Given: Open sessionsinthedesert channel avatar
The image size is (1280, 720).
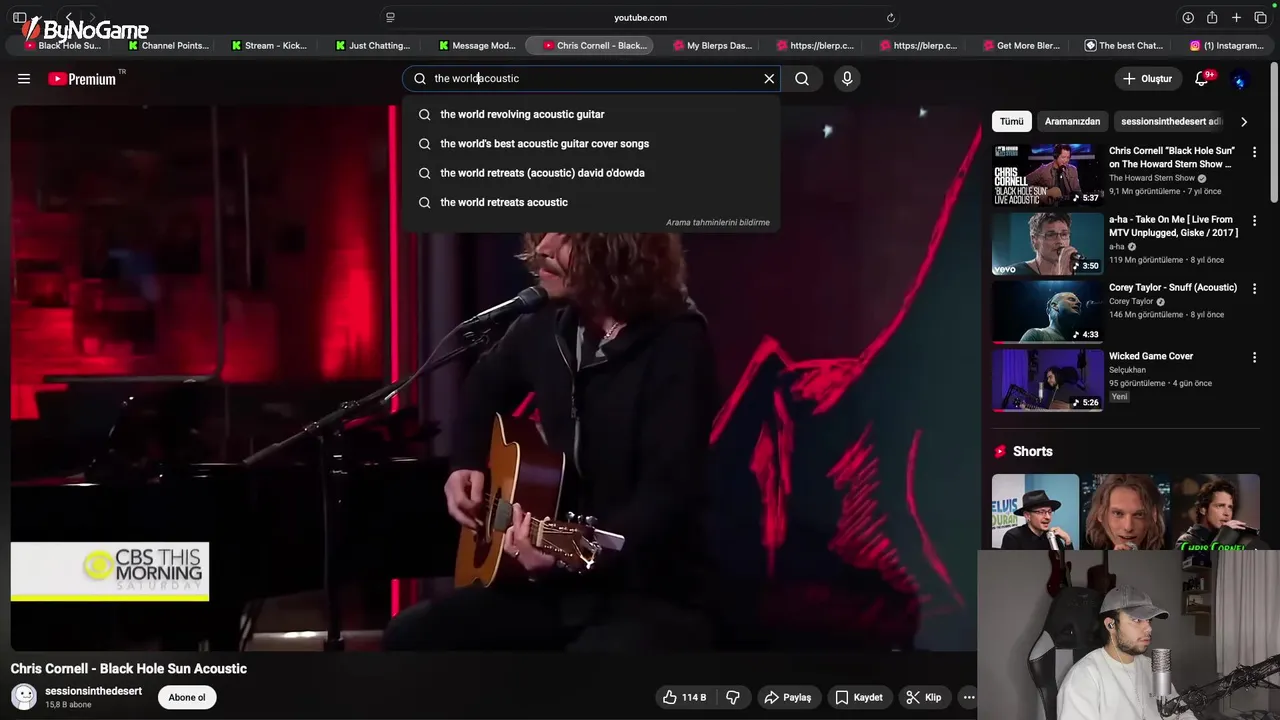Looking at the screenshot, I should tap(24, 697).
